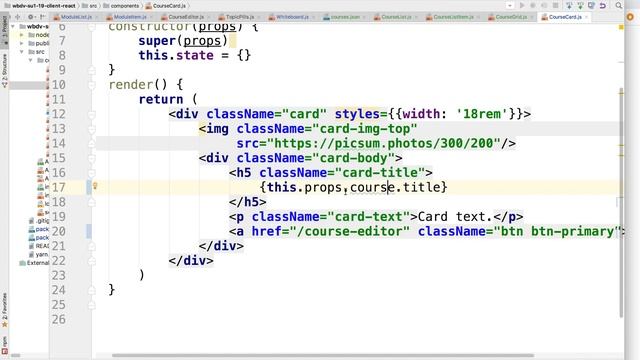Screen dimensions: 640x360
Task: Switch to the ModuleItem.js tab
Action: [x=130, y=17]
